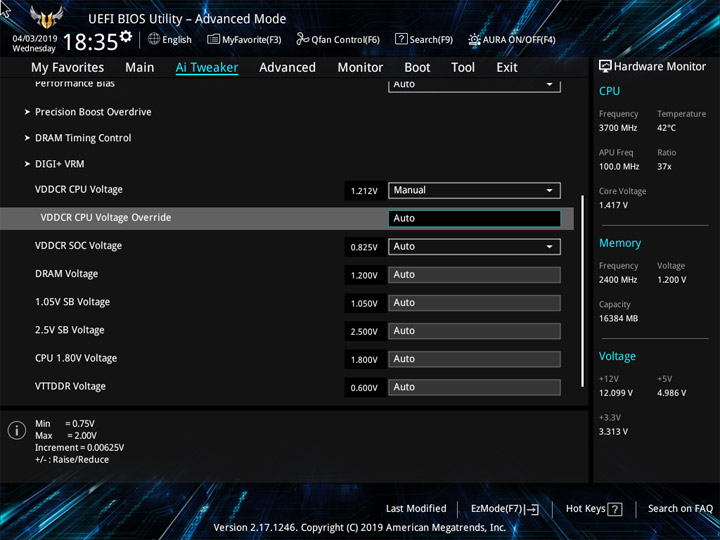The height and width of the screenshot is (540, 720).
Task: Click the TUF logo emblem
Action: click(x=46, y=17)
